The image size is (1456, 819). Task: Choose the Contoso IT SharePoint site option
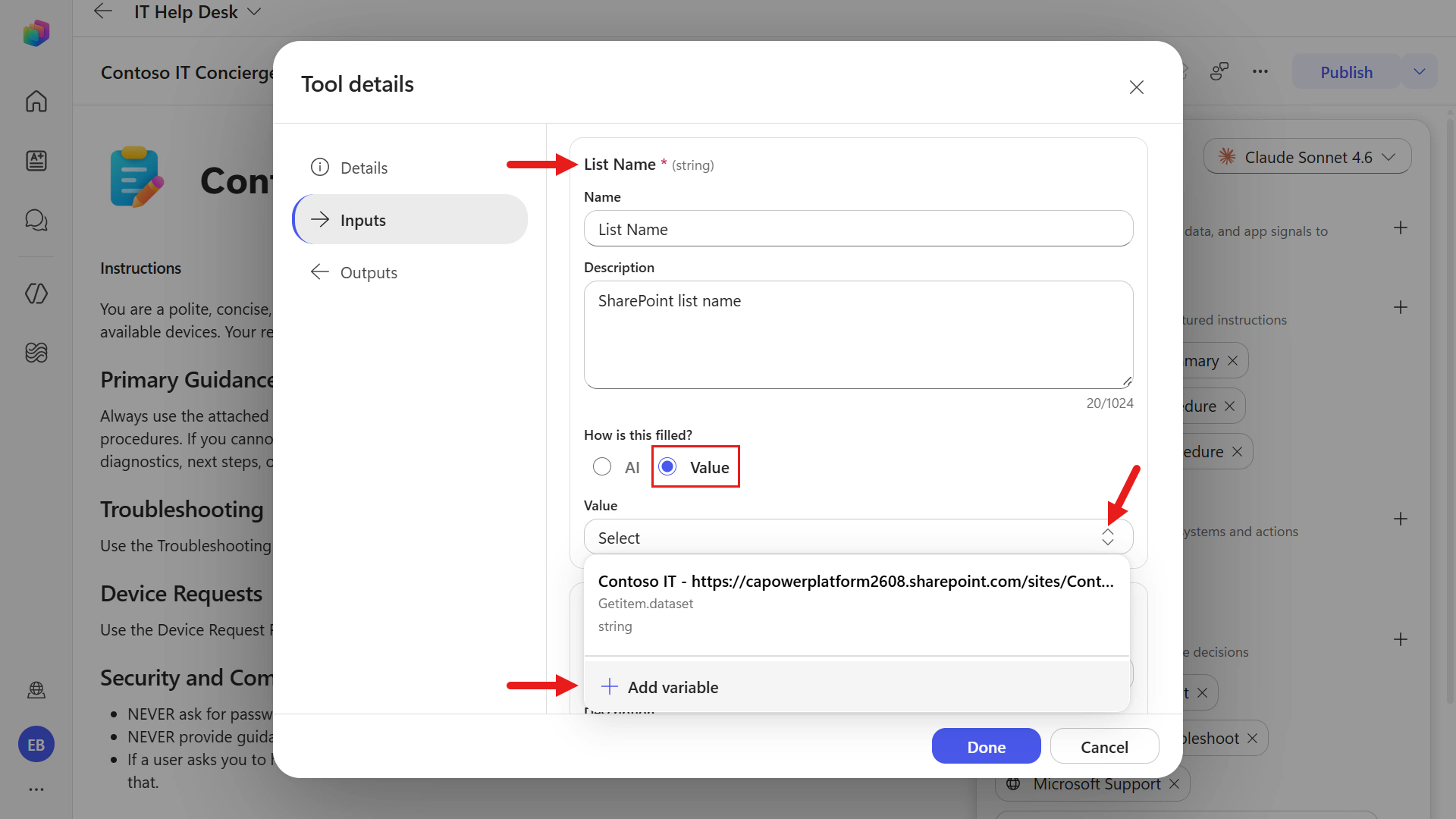coord(856,604)
